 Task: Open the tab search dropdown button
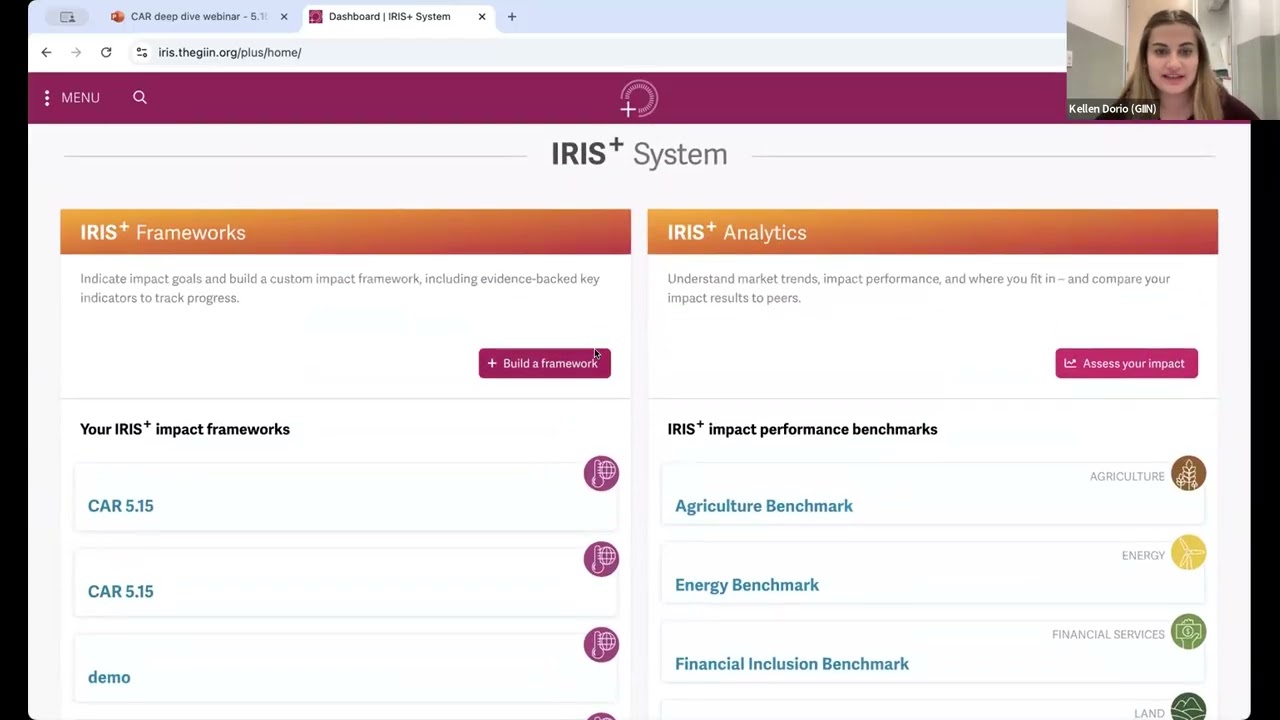coord(67,16)
